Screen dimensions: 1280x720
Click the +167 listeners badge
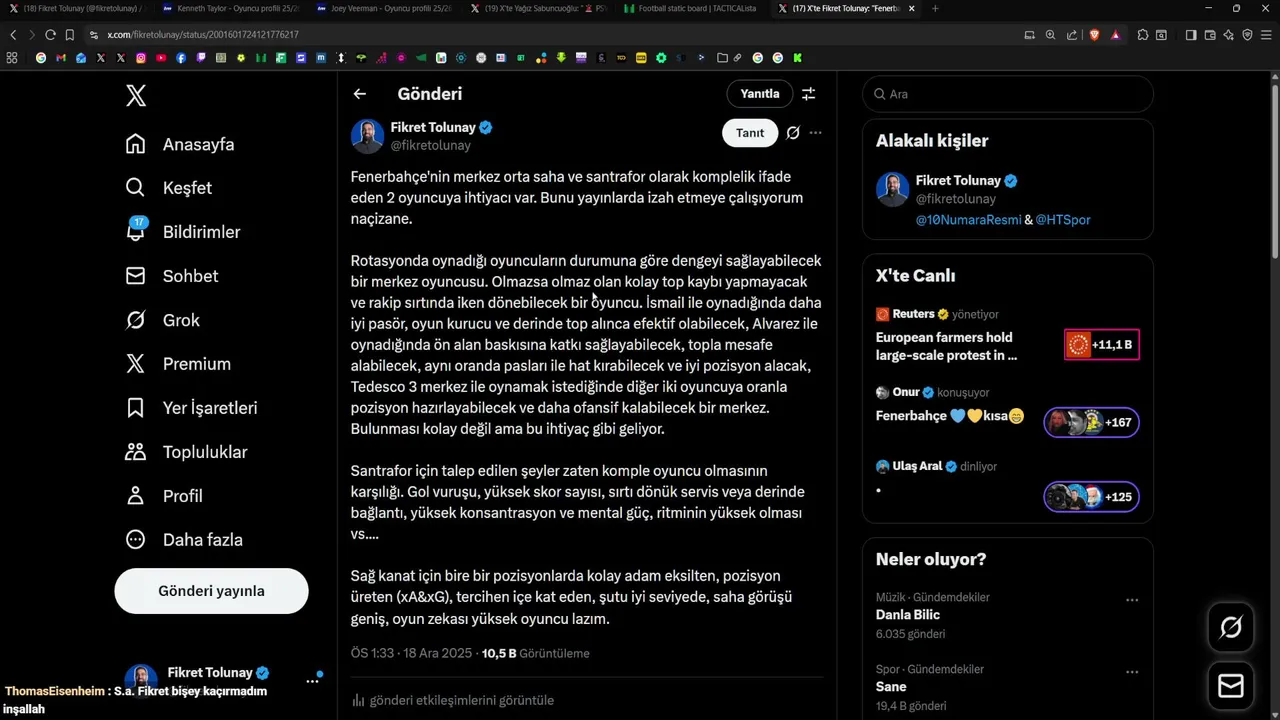pos(1091,422)
